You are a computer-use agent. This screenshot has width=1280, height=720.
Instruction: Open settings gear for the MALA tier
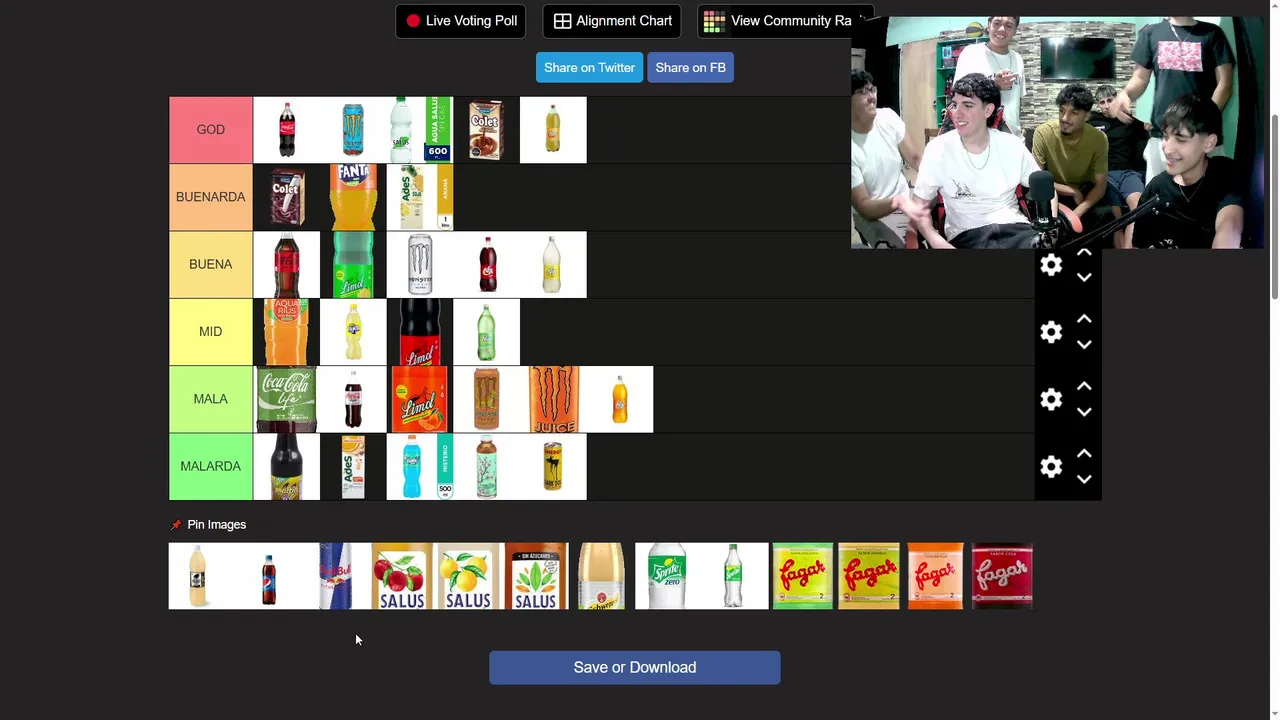click(1051, 399)
